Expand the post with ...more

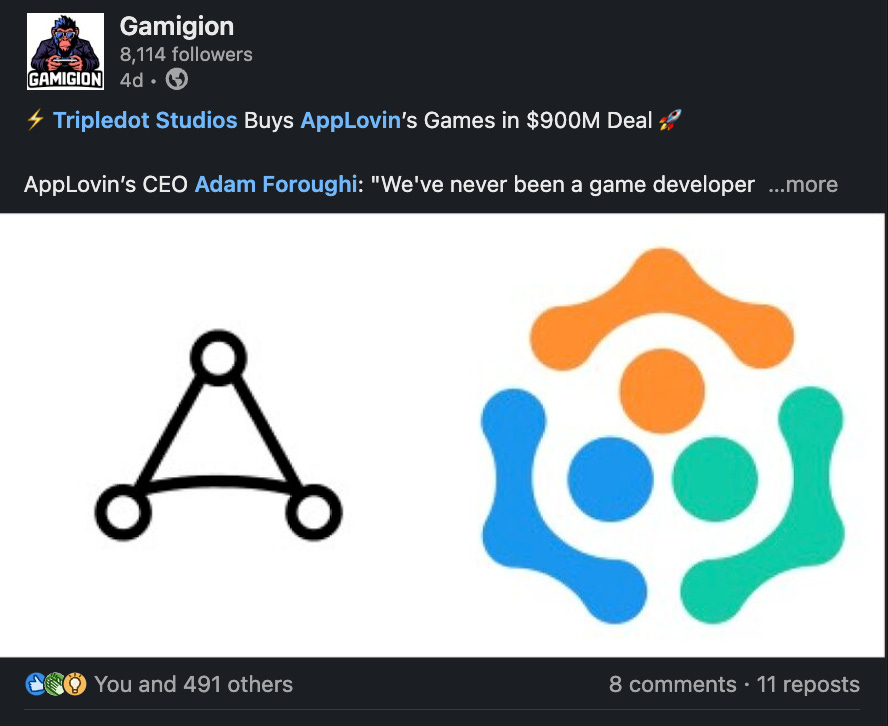coord(802,185)
